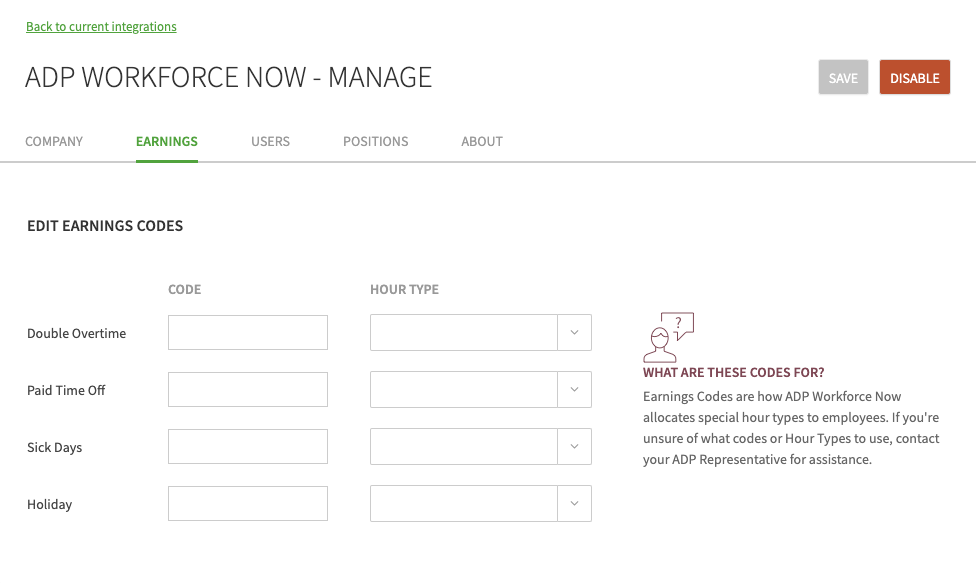Click the help person question icon

click(x=669, y=337)
